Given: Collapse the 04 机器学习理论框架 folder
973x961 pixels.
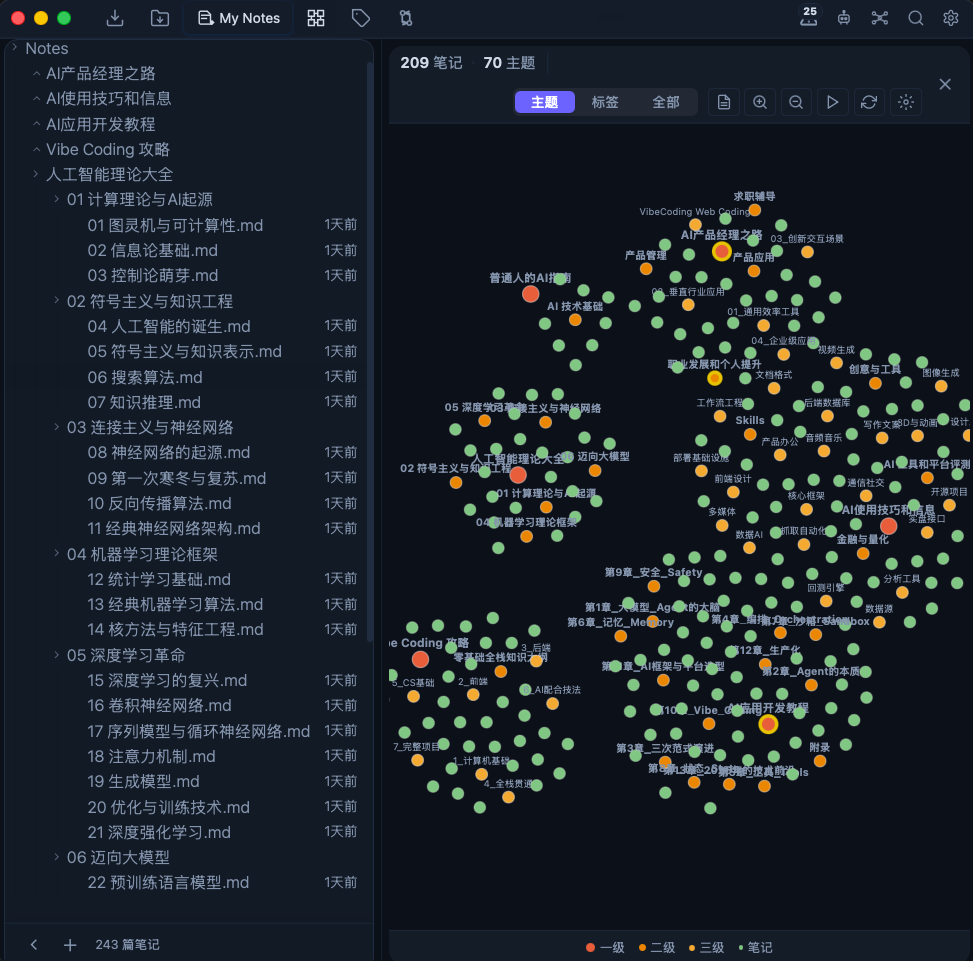Looking at the screenshot, I should pyautogui.click(x=56, y=553).
